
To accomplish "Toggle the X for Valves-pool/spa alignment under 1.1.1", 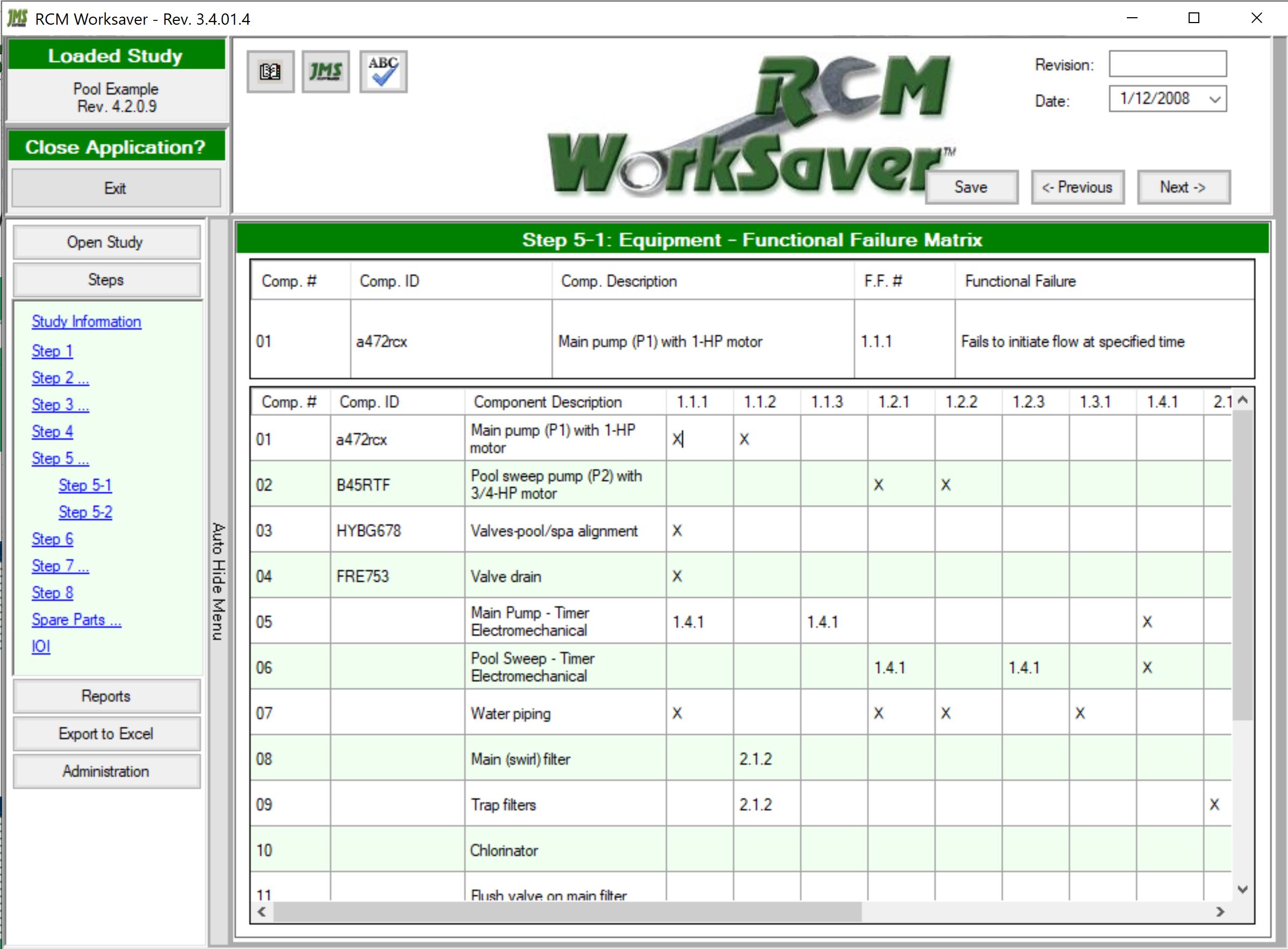I will click(x=678, y=530).
